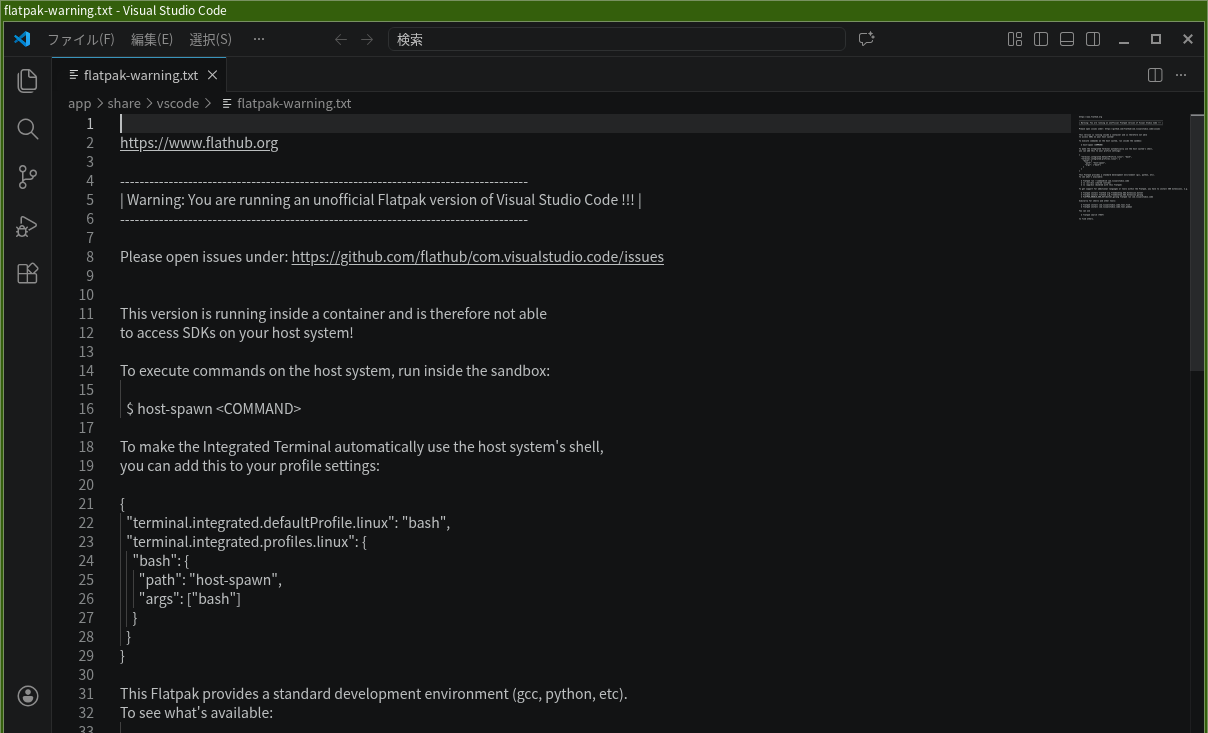This screenshot has width=1208, height=733.
Task: Open the ファイル(F) menu
Action: pos(81,39)
